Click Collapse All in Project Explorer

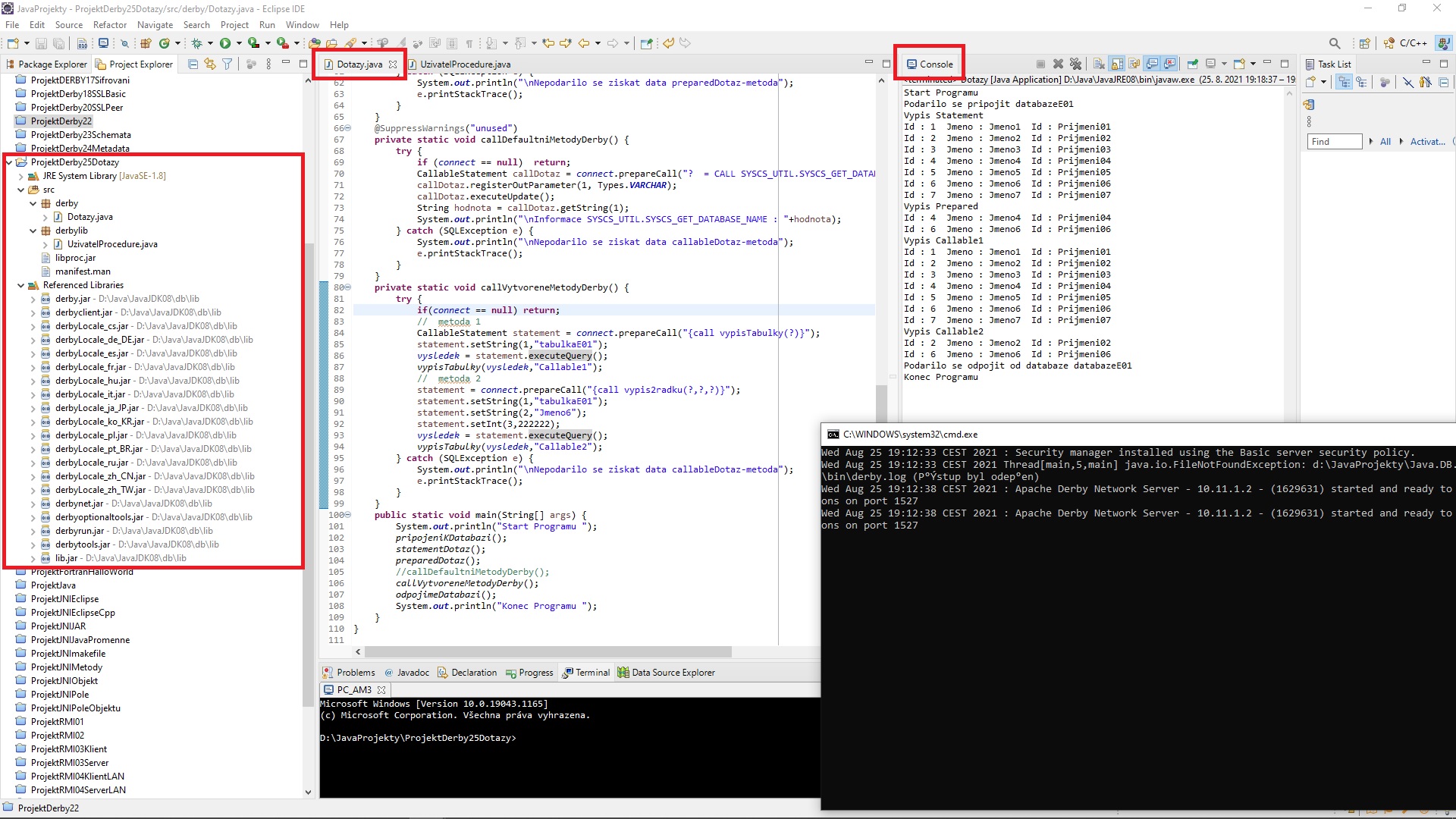193,64
